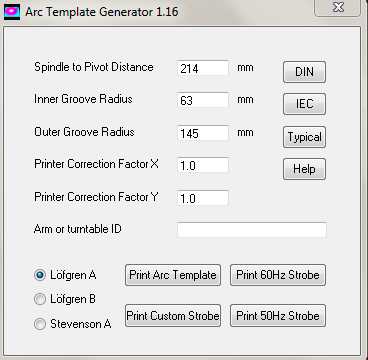Click the Outer Groove Radius label
368x360 pixels.
pos(84,132)
